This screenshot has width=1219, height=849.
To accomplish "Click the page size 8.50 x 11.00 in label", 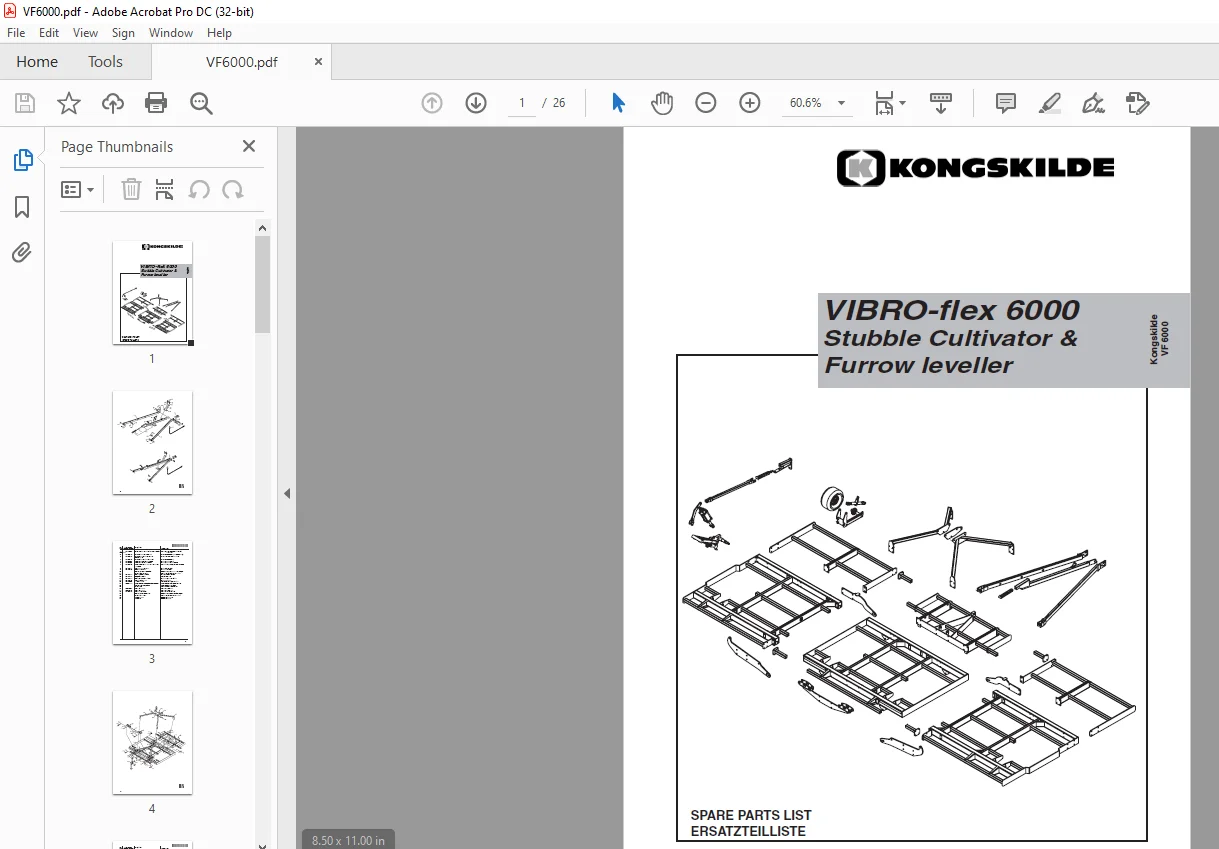I will pos(348,840).
